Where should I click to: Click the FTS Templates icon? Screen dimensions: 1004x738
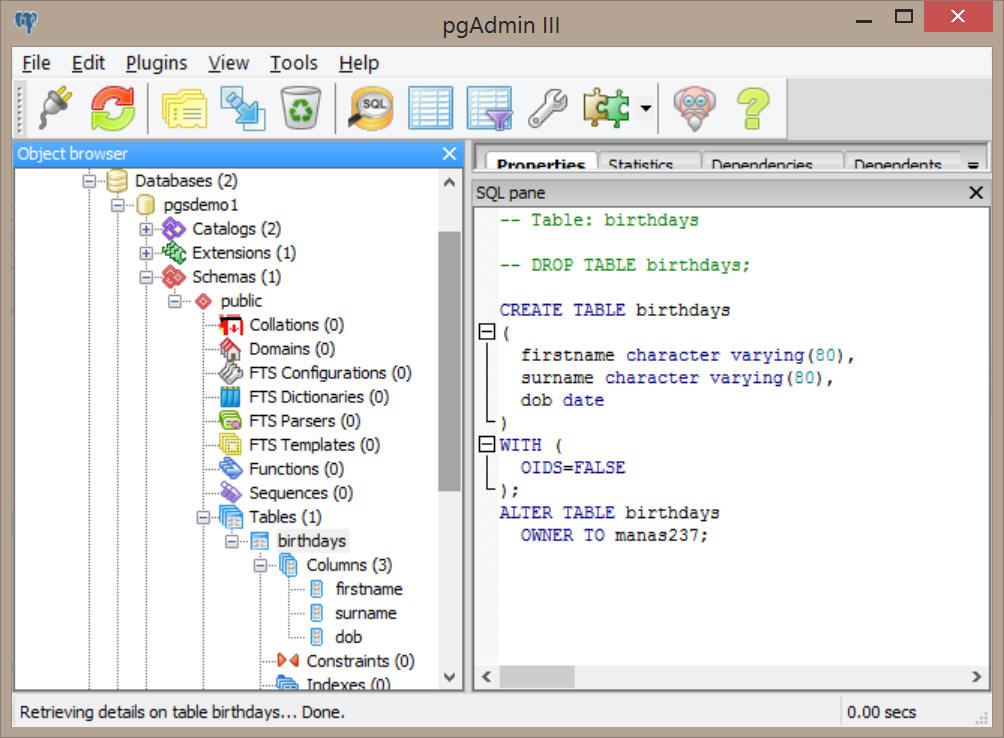coord(231,445)
